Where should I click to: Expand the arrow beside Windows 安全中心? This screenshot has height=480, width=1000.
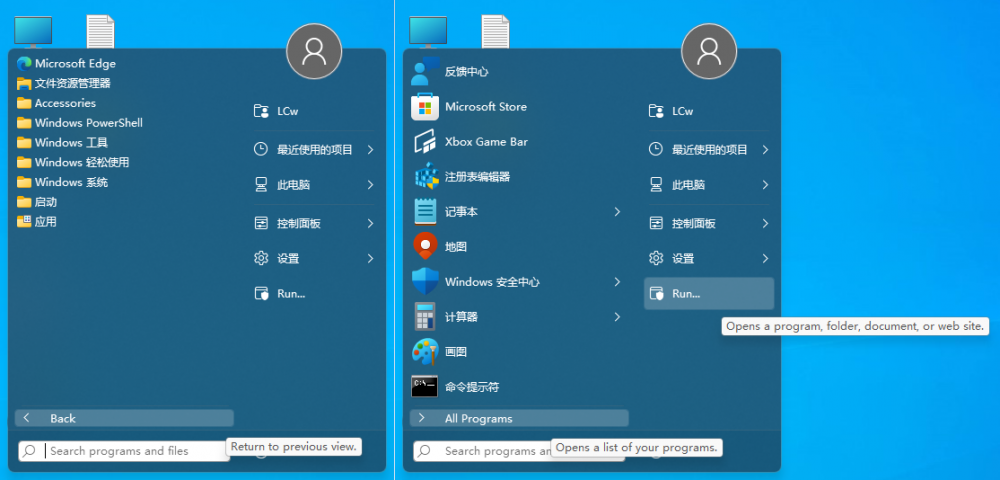coord(617,282)
